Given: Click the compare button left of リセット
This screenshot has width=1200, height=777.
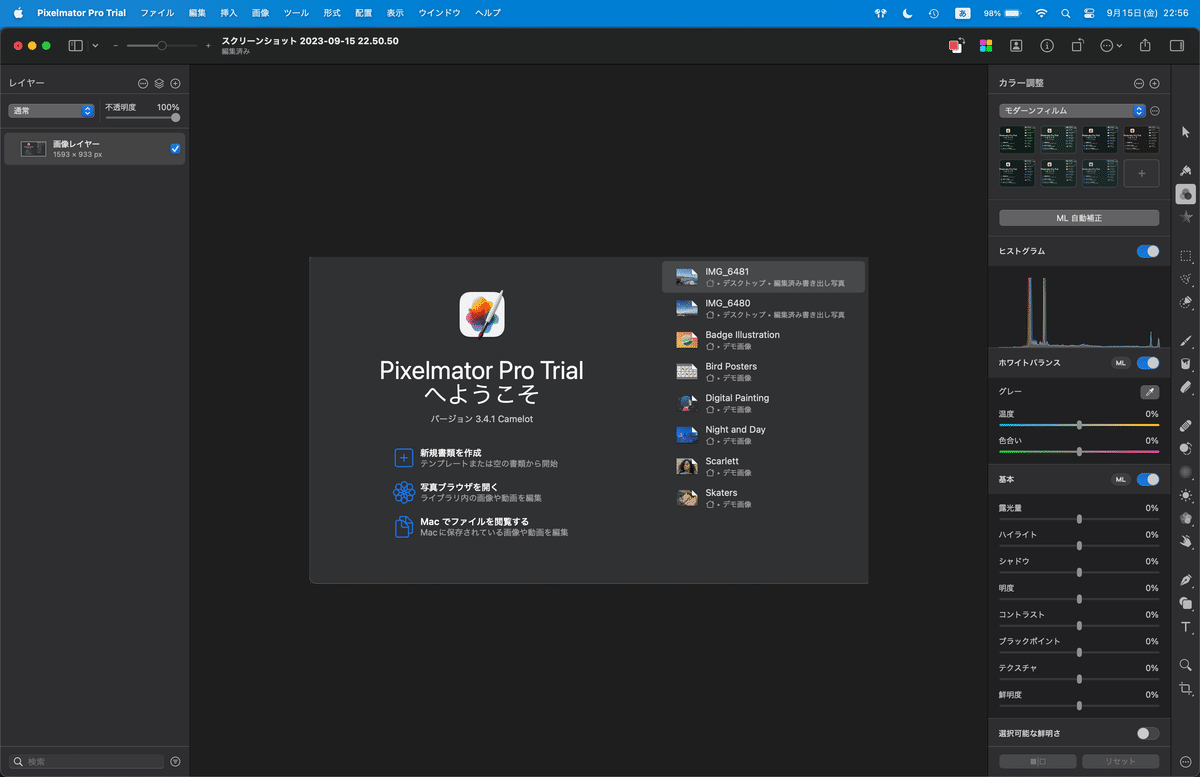Looking at the screenshot, I should [x=1038, y=762].
